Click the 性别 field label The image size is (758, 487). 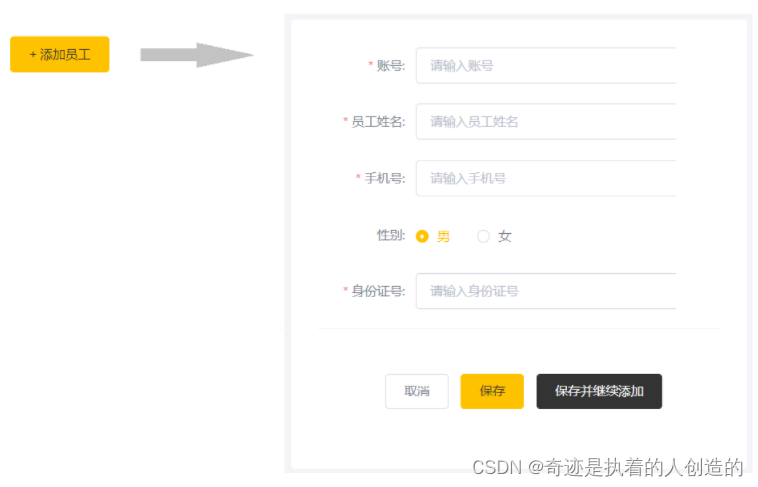[x=391, y=235]
